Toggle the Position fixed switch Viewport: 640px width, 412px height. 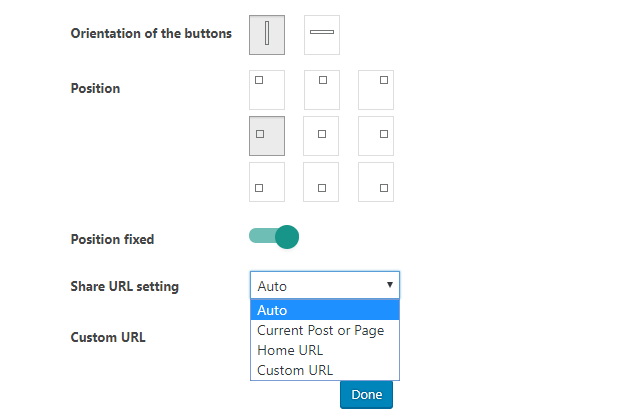pos(274,237)
